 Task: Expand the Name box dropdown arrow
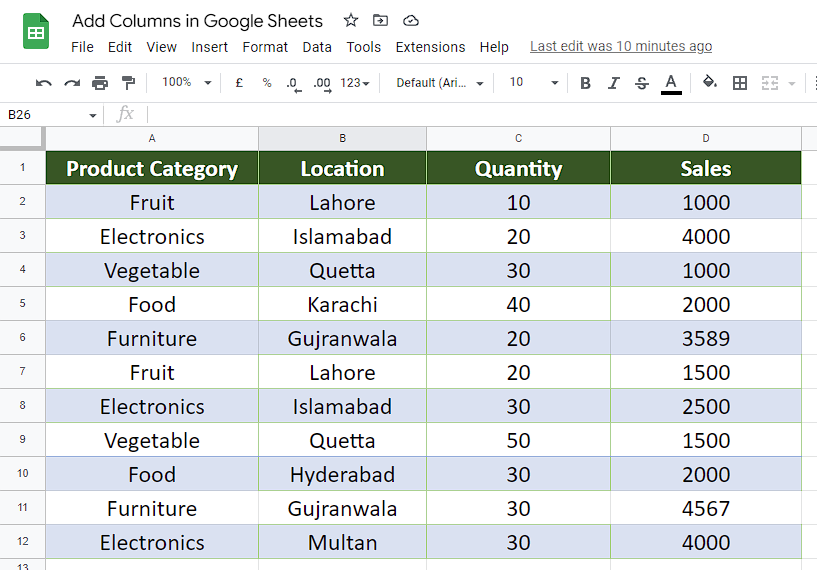pyautogui.click(x=93, y=115)
